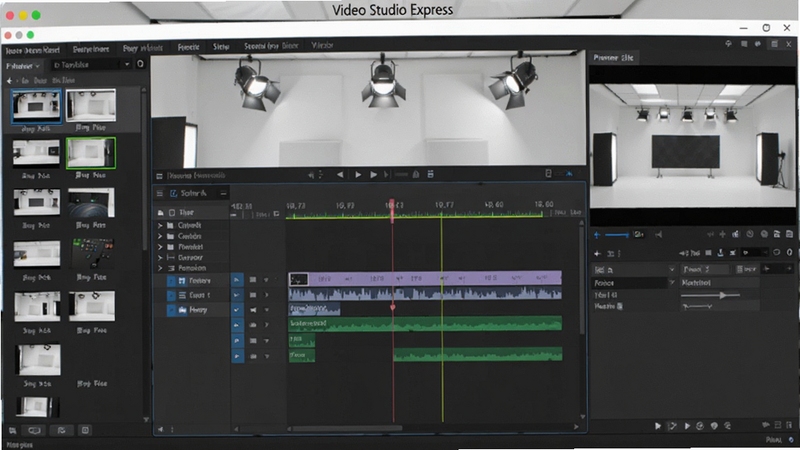Click the lock icon in preview transport bar
800x450 pixels.
point(416,174)
